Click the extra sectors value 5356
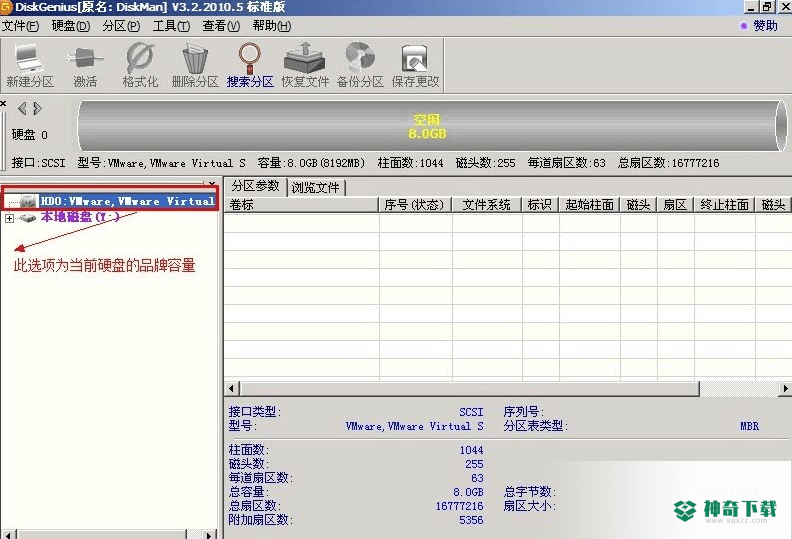 (471, 520)
